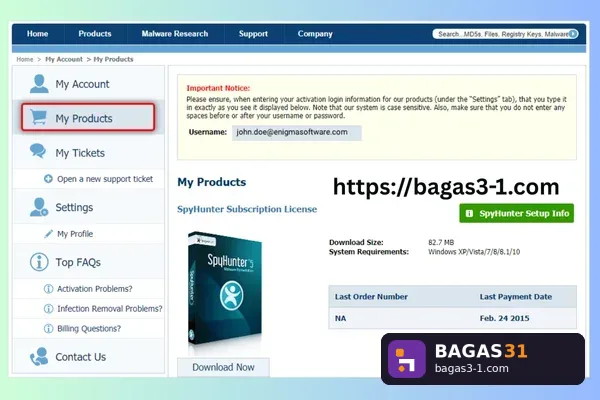
Task: Click the Last Order Number column header
Action: point(371,297)
